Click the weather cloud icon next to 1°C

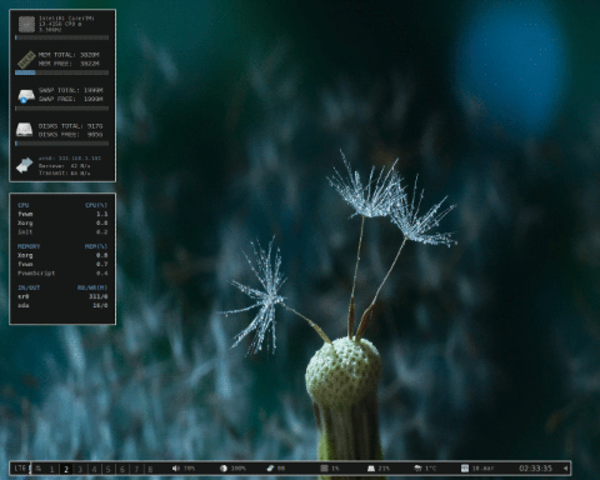418,468
